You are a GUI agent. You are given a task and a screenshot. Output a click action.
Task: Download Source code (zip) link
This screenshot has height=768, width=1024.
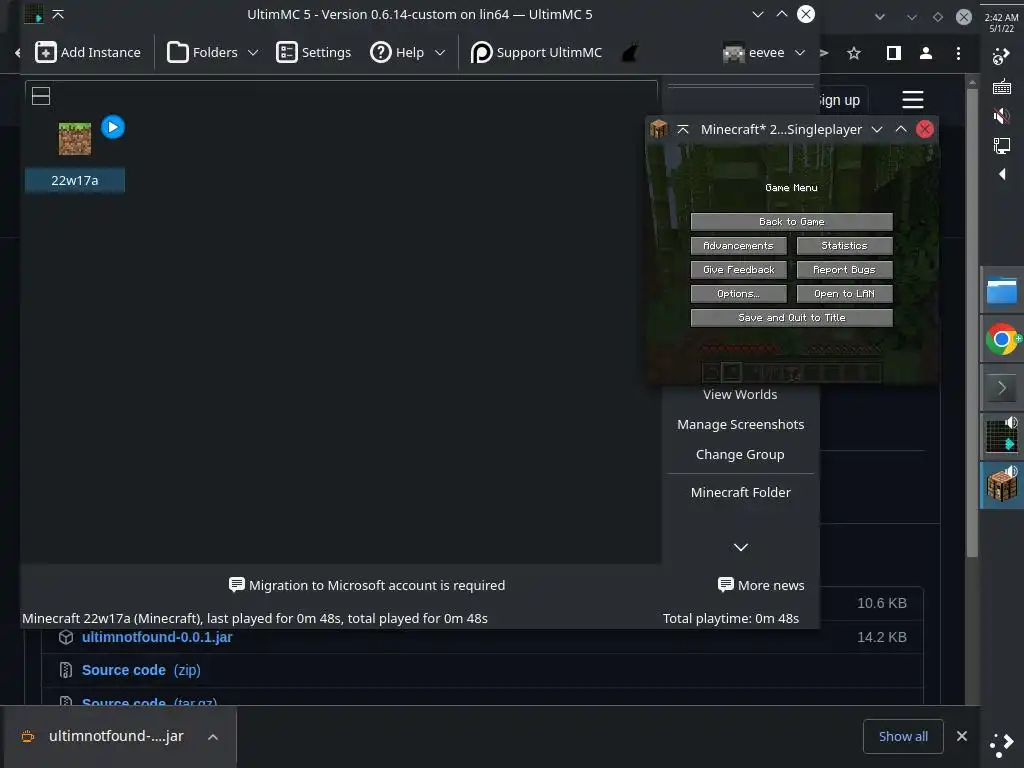tap(141, 670)
